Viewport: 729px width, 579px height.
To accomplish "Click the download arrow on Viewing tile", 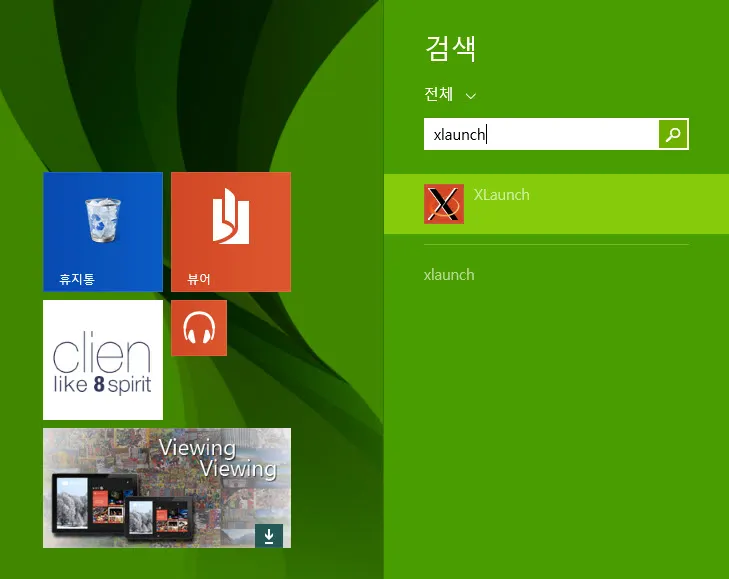I will point(269,536).
